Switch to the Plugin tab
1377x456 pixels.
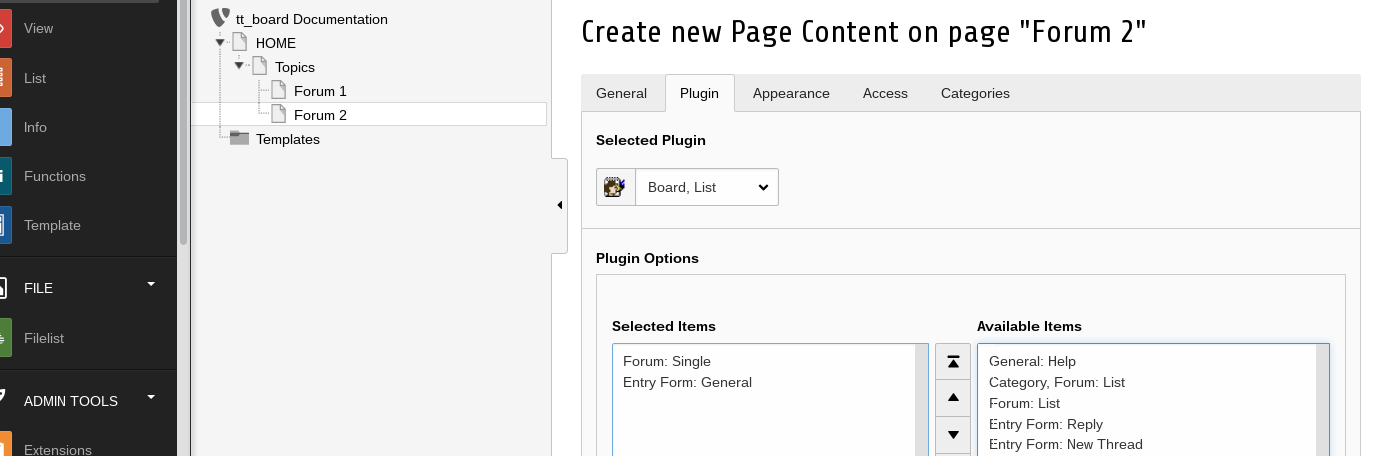699,93
